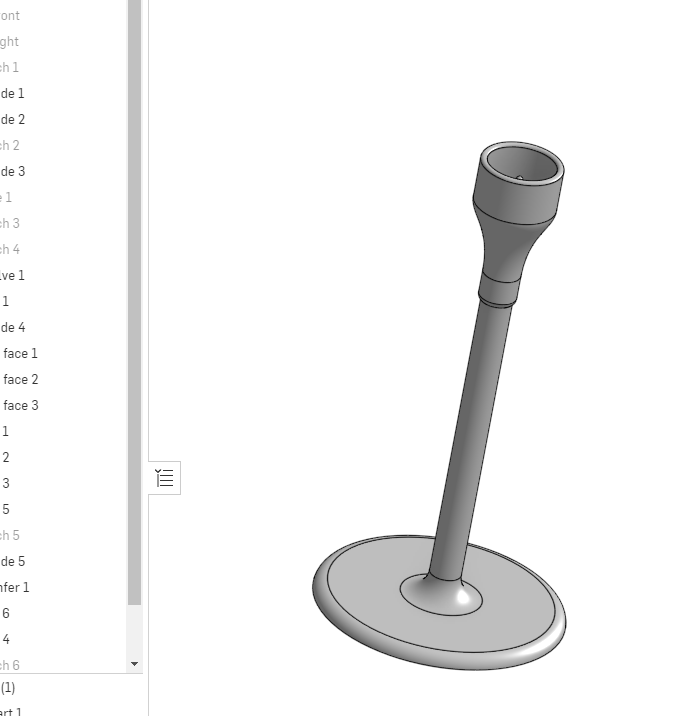Select the row ending in 'face 2'
This screenshot has height=716, width=692.
[x=63, y=379]
